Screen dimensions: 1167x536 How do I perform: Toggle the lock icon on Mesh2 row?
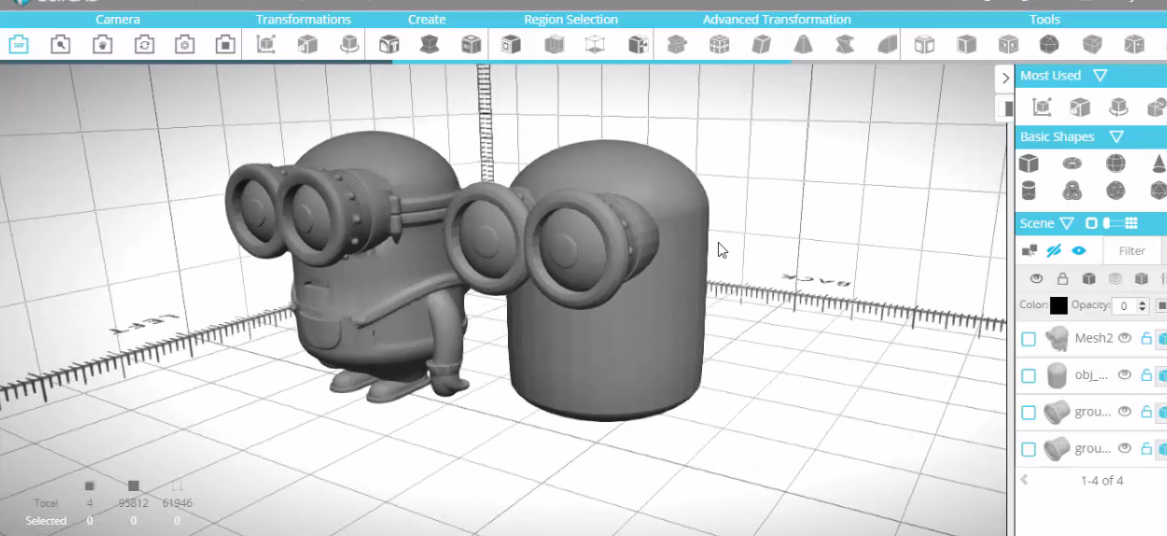coord(1146,339)
